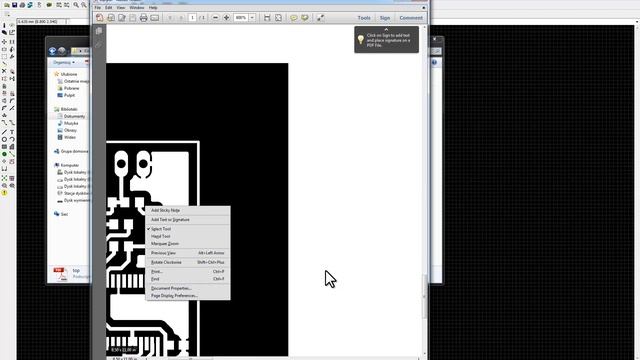This screenshot has height=360, width=640.
Task: Select the Move tool in the PCB editor palette
Action: click(4, 42)
